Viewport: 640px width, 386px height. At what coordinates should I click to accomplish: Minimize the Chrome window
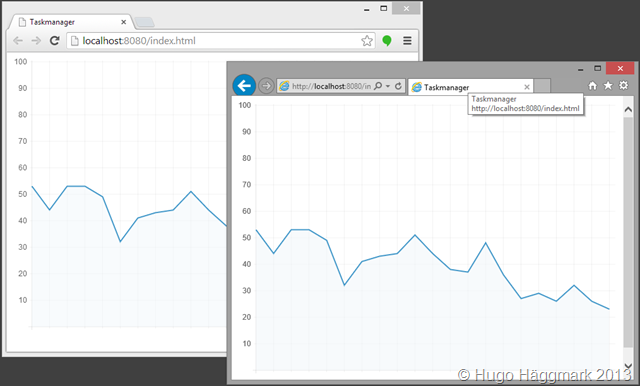pyautogui.click(x=367, y=9)
